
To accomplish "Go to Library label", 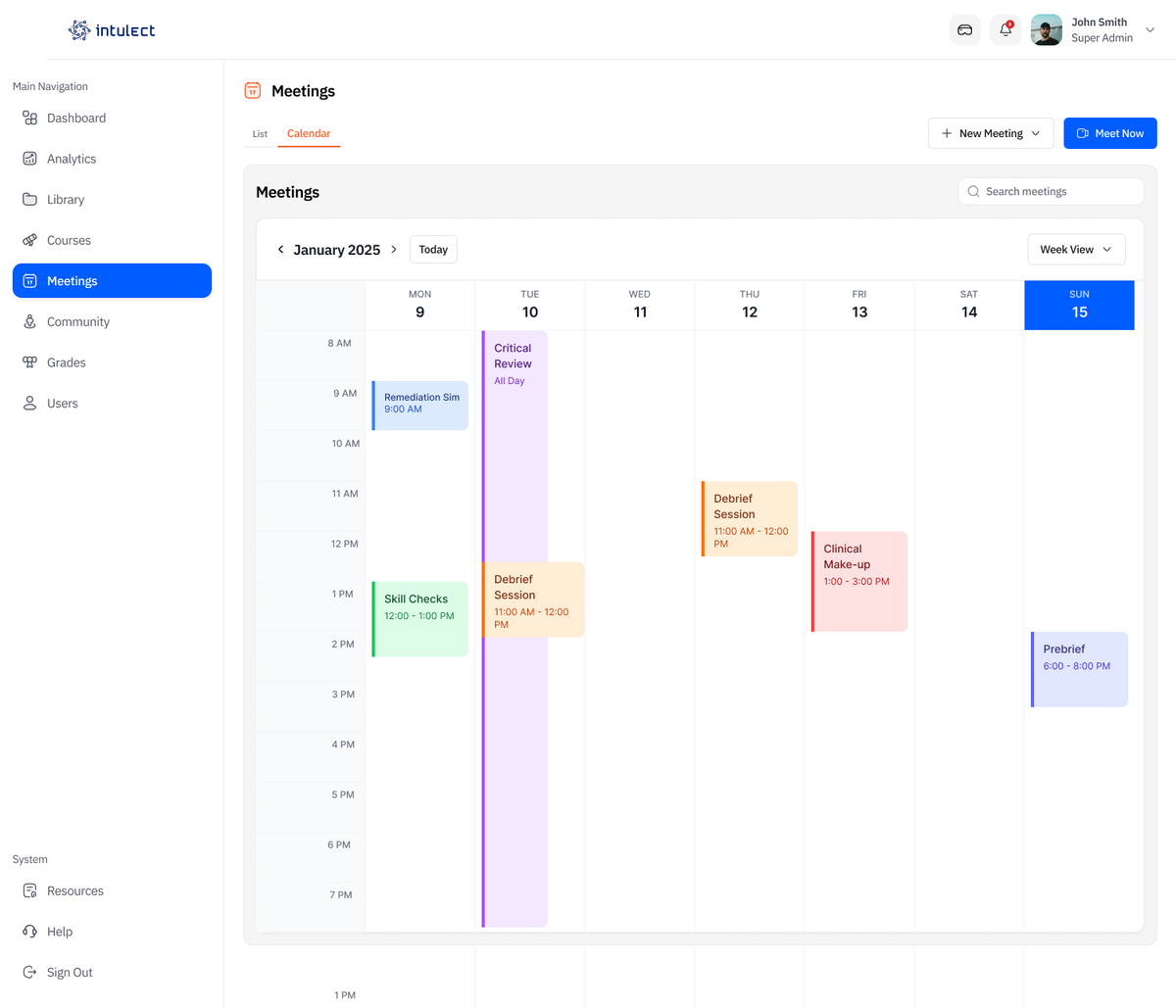I will coord(66,199).
